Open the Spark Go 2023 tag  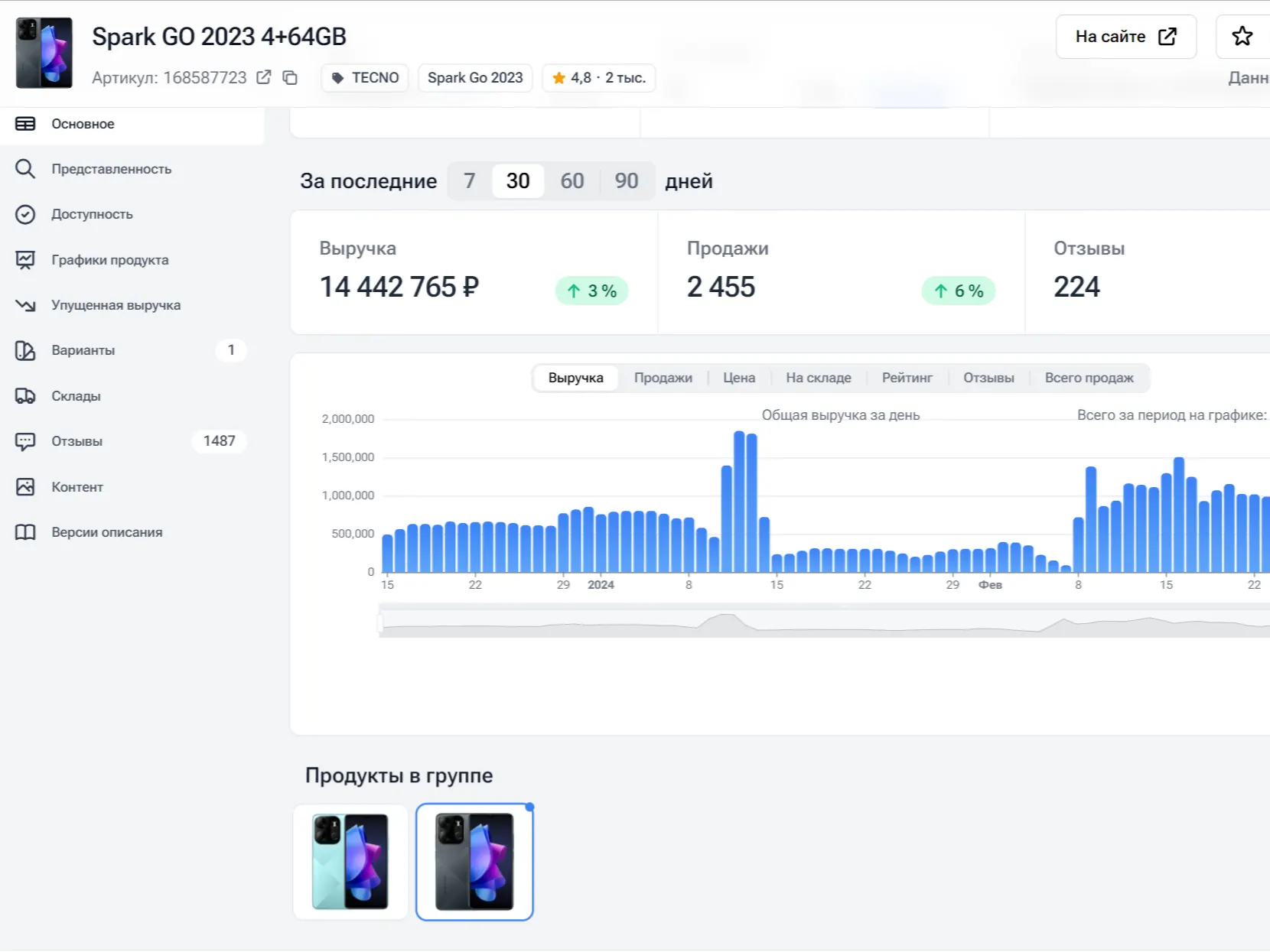tap(475, 78)
